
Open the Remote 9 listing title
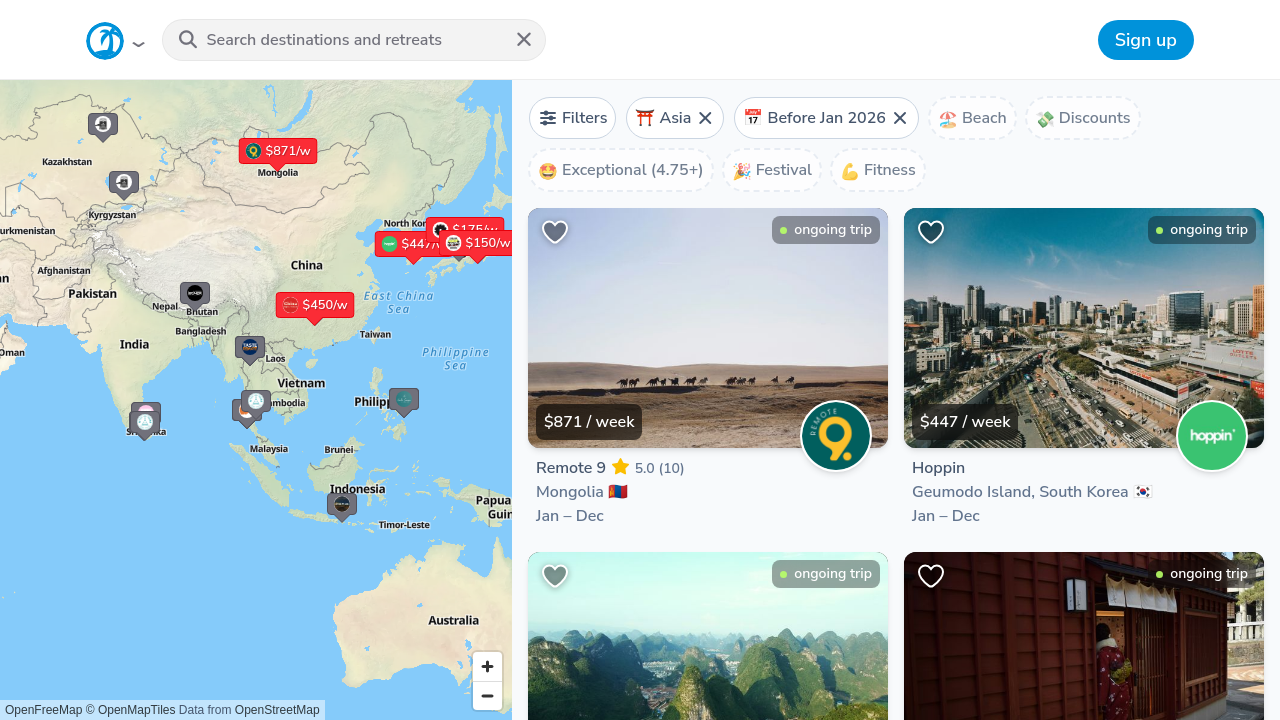pyautogui.click(x=571, y=468)
